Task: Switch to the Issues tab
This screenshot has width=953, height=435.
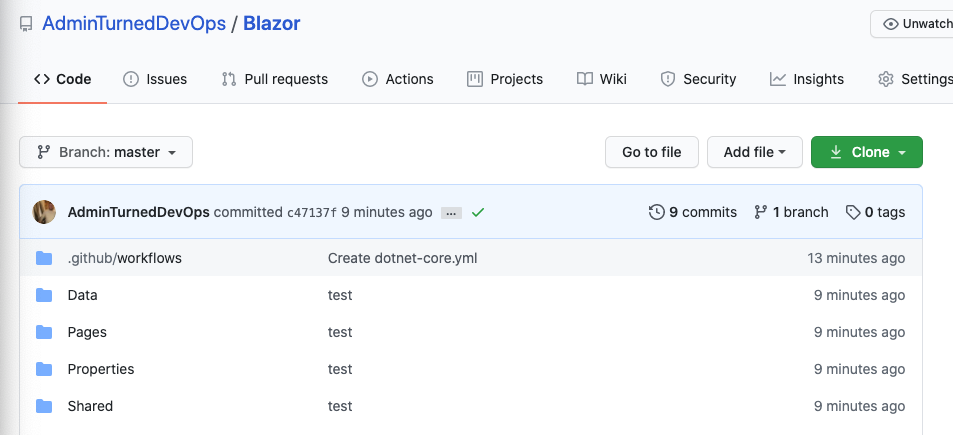Action: coord(155,79)
